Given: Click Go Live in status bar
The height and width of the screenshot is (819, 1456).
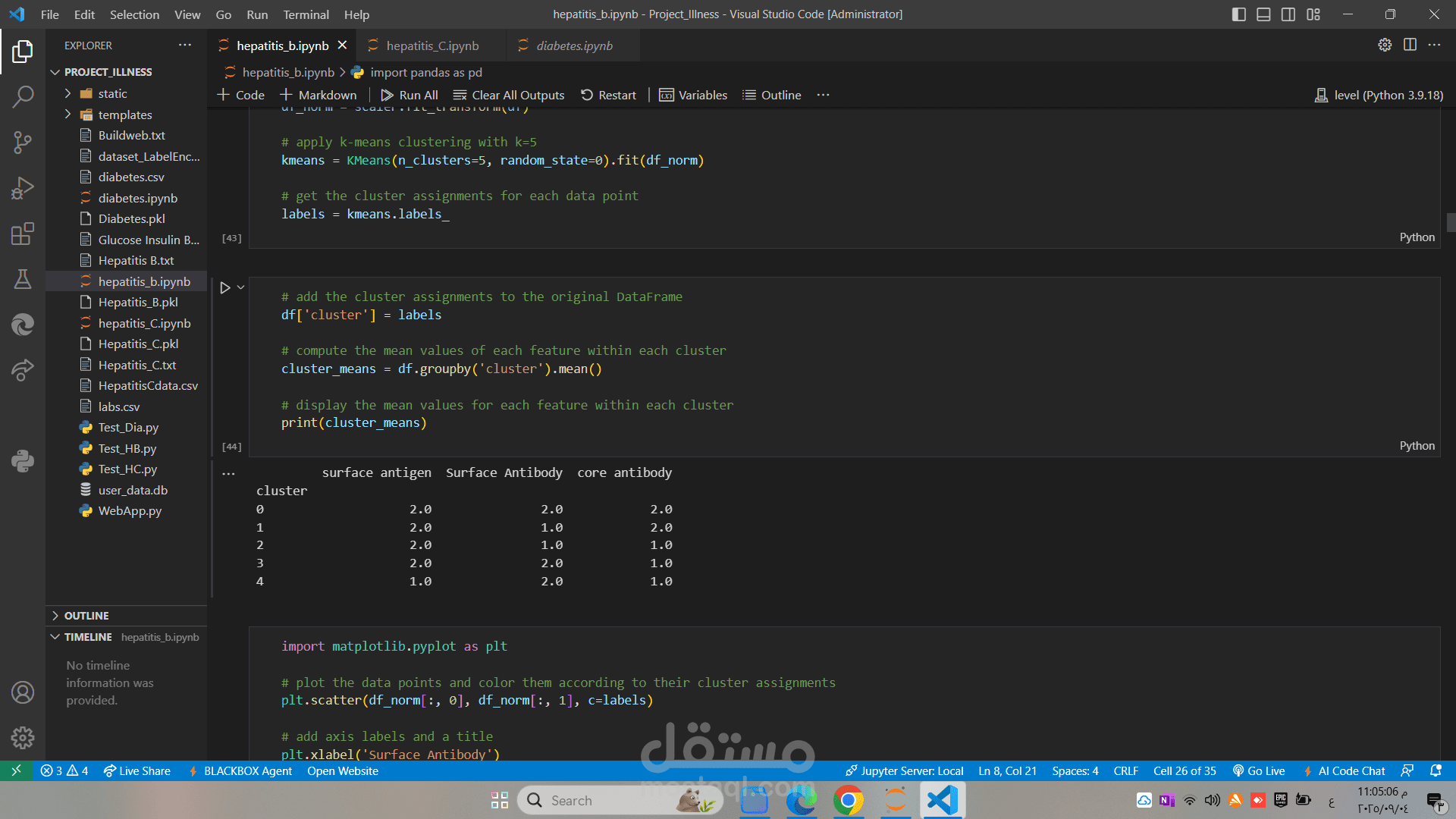Looking at the screenshot, I should [x=1259, y=770].
